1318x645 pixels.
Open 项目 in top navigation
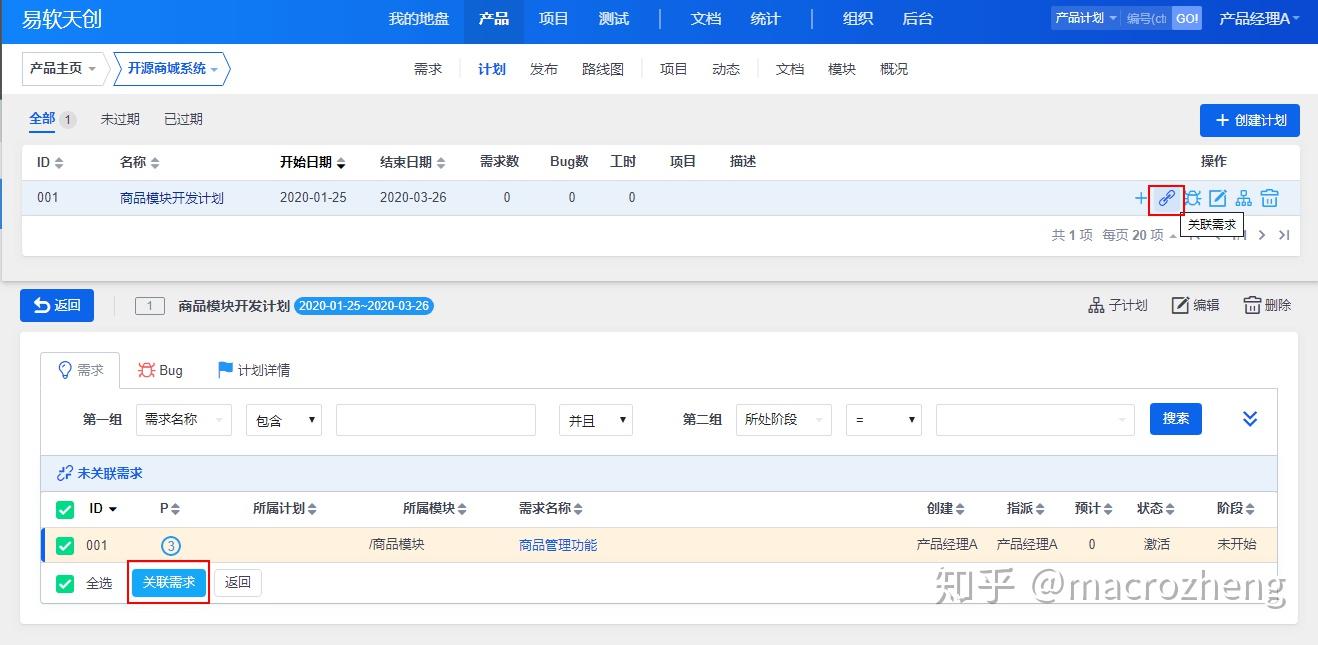click(554, 19)
